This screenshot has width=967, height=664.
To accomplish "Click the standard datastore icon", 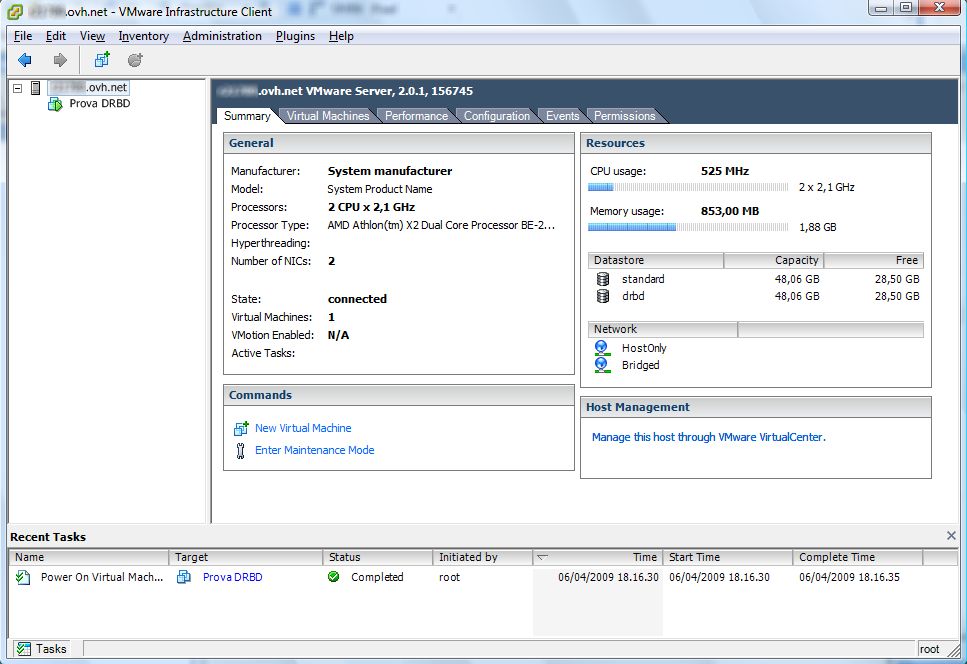I will [x=603, y=279].
